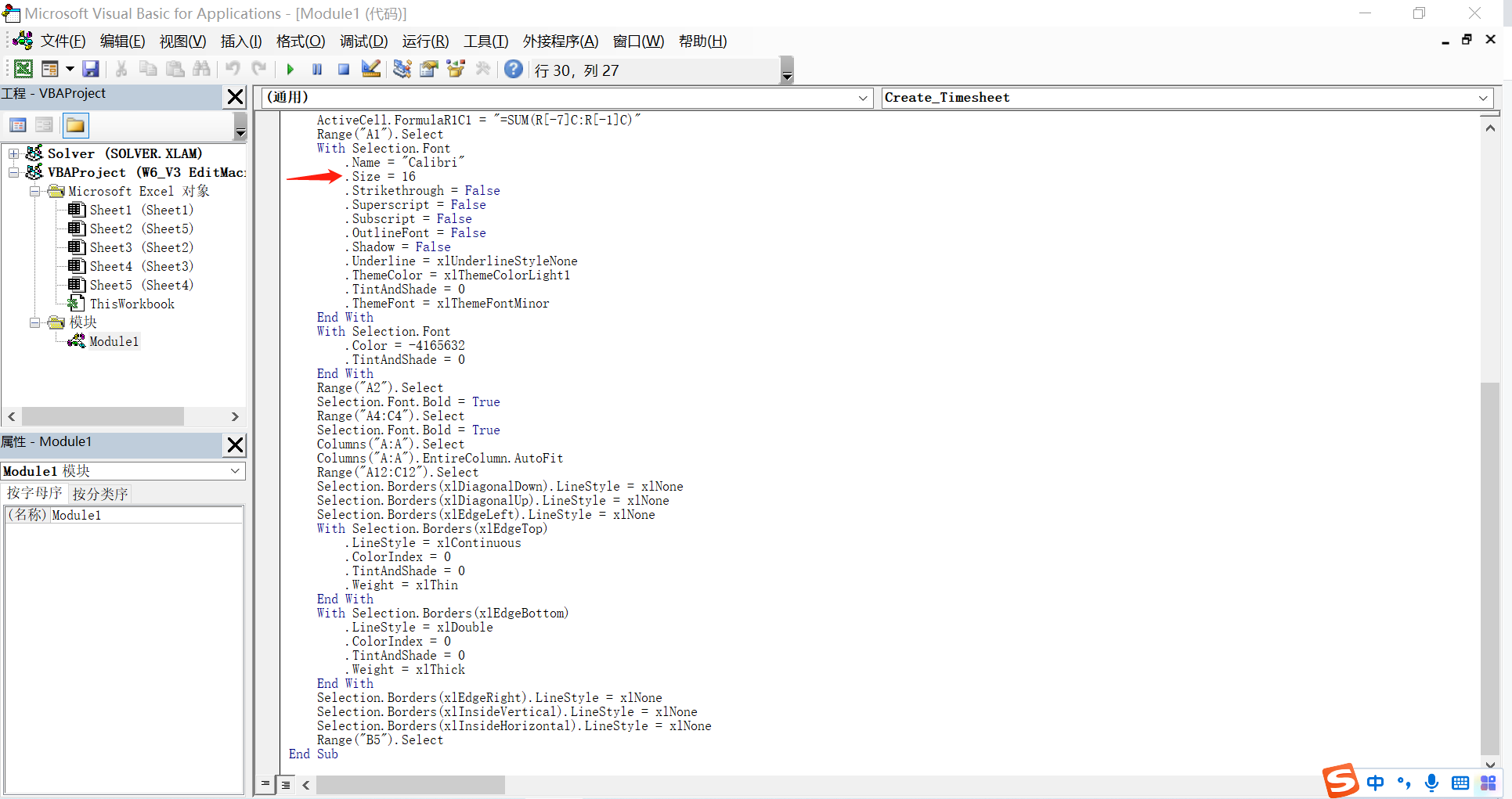
Task: Click the Sogou input method S icon
Action: point(1341,780)
